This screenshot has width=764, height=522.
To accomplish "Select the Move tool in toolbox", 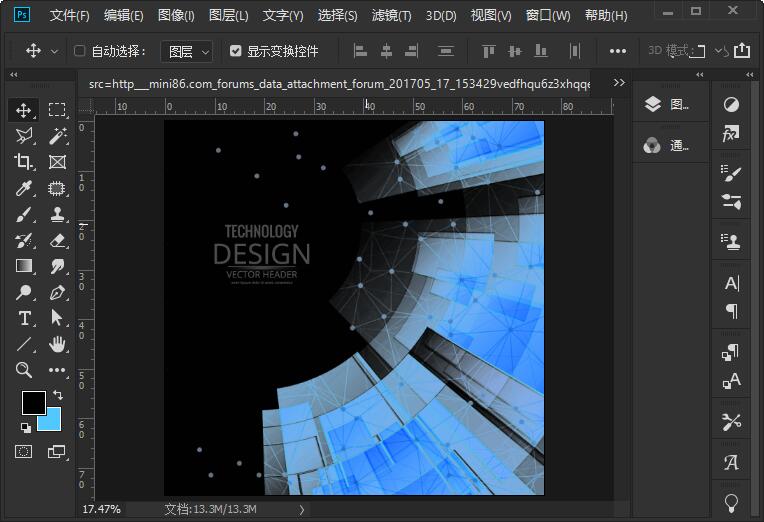I will pyautogui.click(x=23, y=110).
